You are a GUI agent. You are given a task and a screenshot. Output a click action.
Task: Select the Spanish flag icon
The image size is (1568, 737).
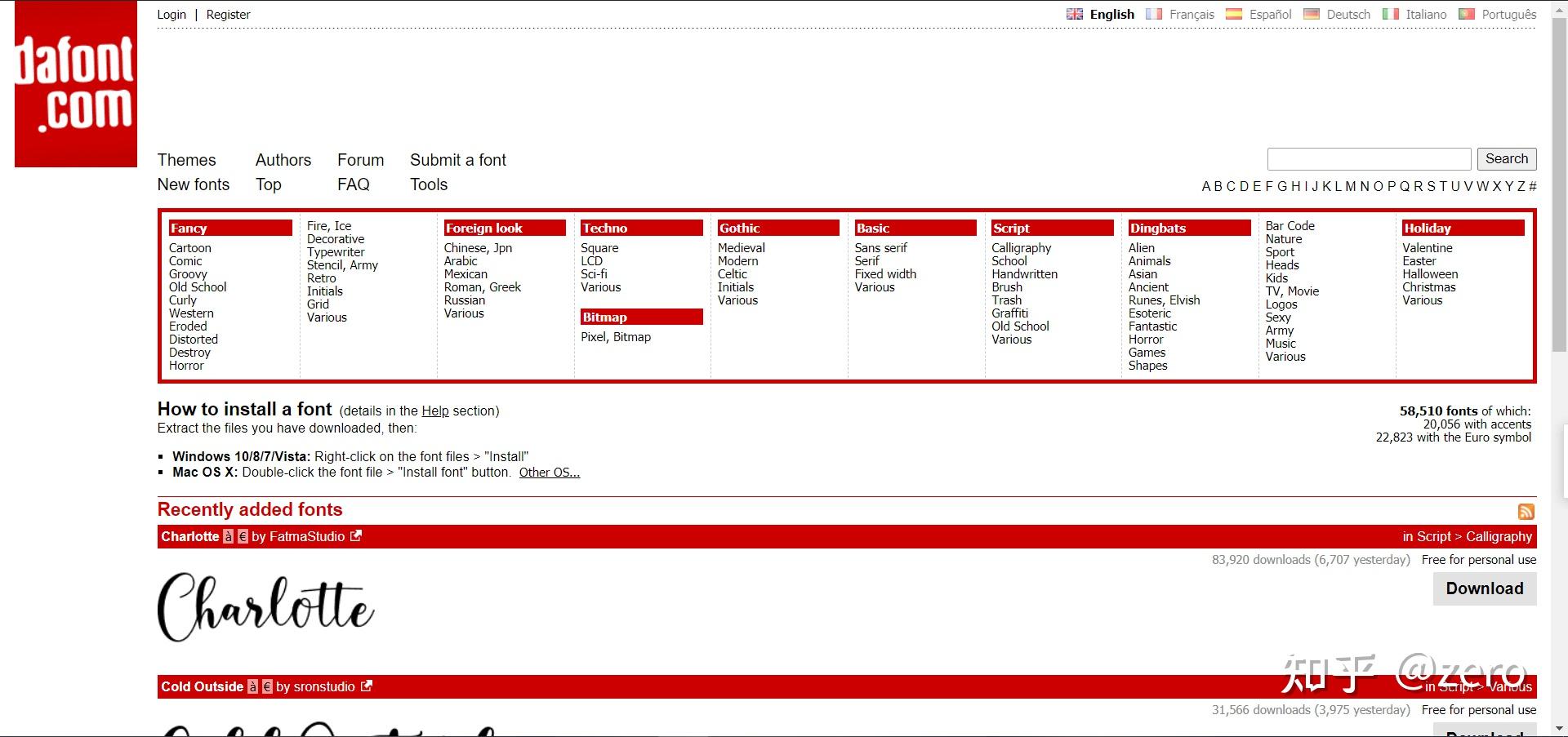coord(1234,14)
